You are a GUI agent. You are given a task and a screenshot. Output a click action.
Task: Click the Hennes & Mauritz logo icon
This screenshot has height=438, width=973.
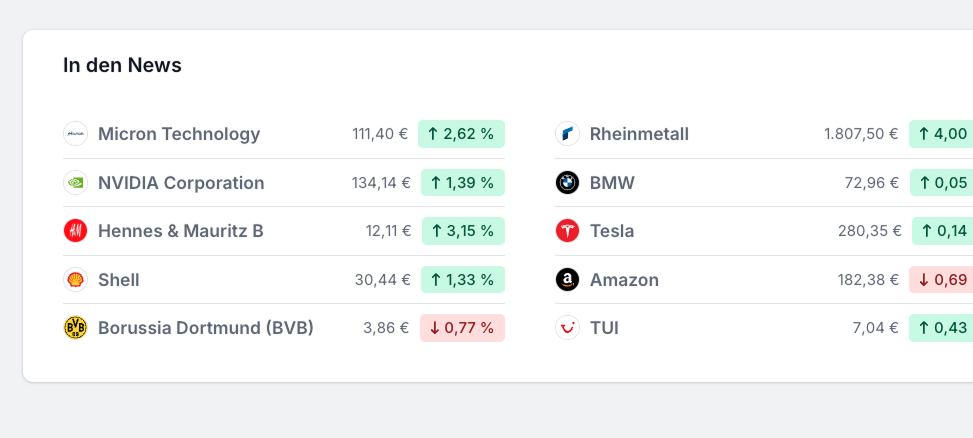coord(76,231)
